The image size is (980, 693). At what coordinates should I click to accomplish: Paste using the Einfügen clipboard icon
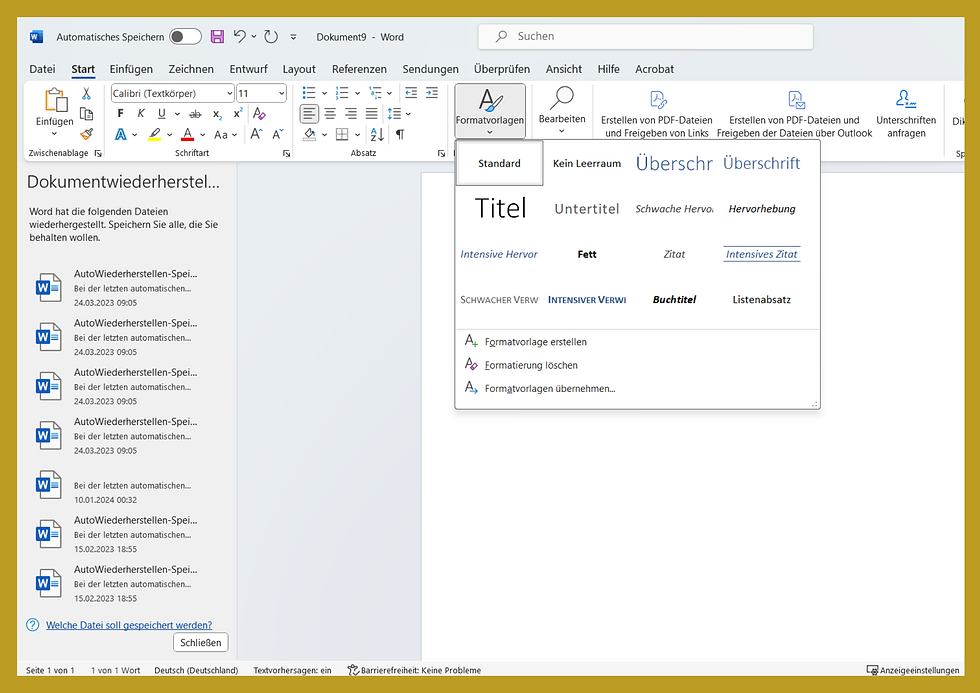[x=55, y=100]
